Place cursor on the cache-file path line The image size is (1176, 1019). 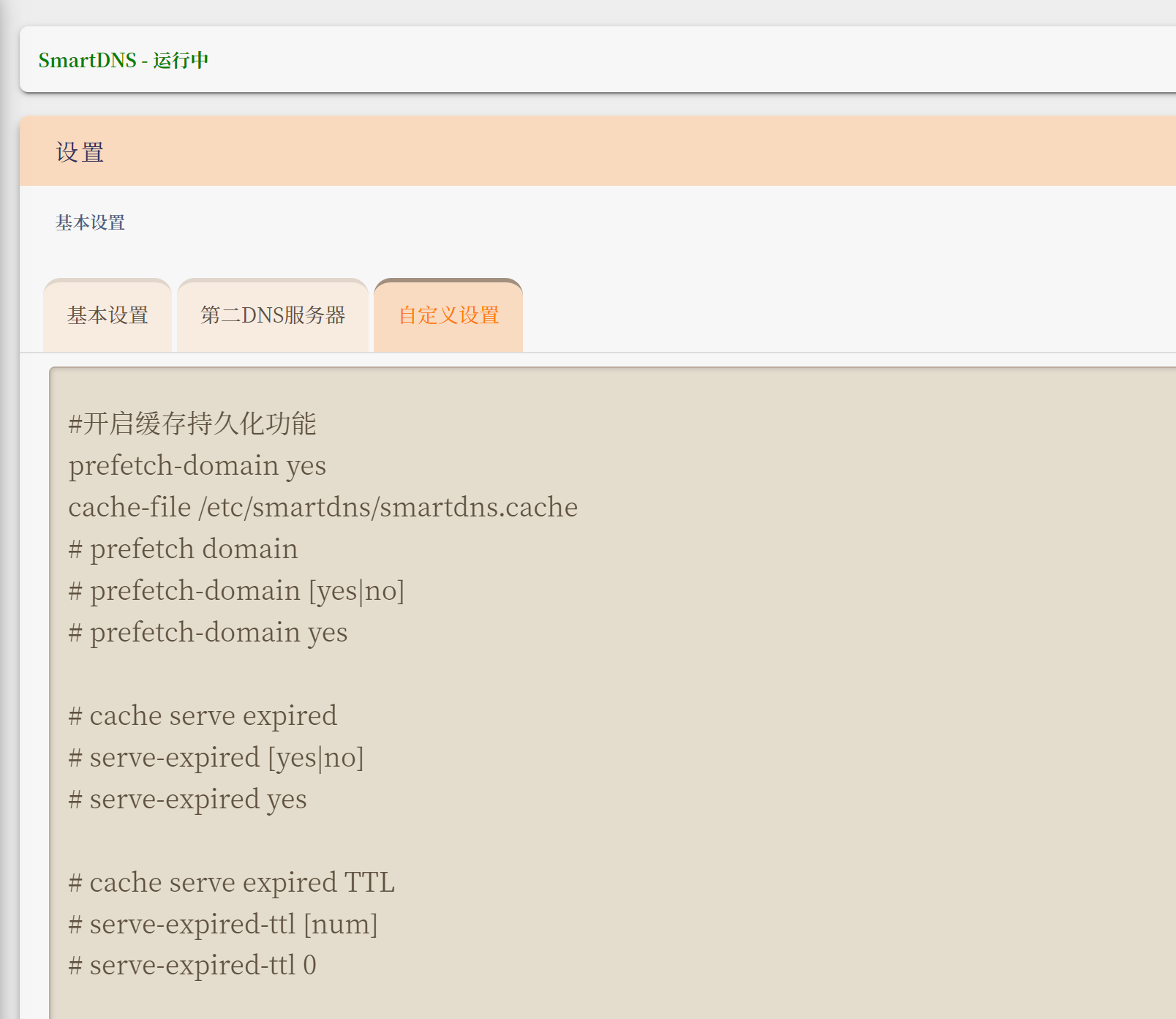(322, 507)
